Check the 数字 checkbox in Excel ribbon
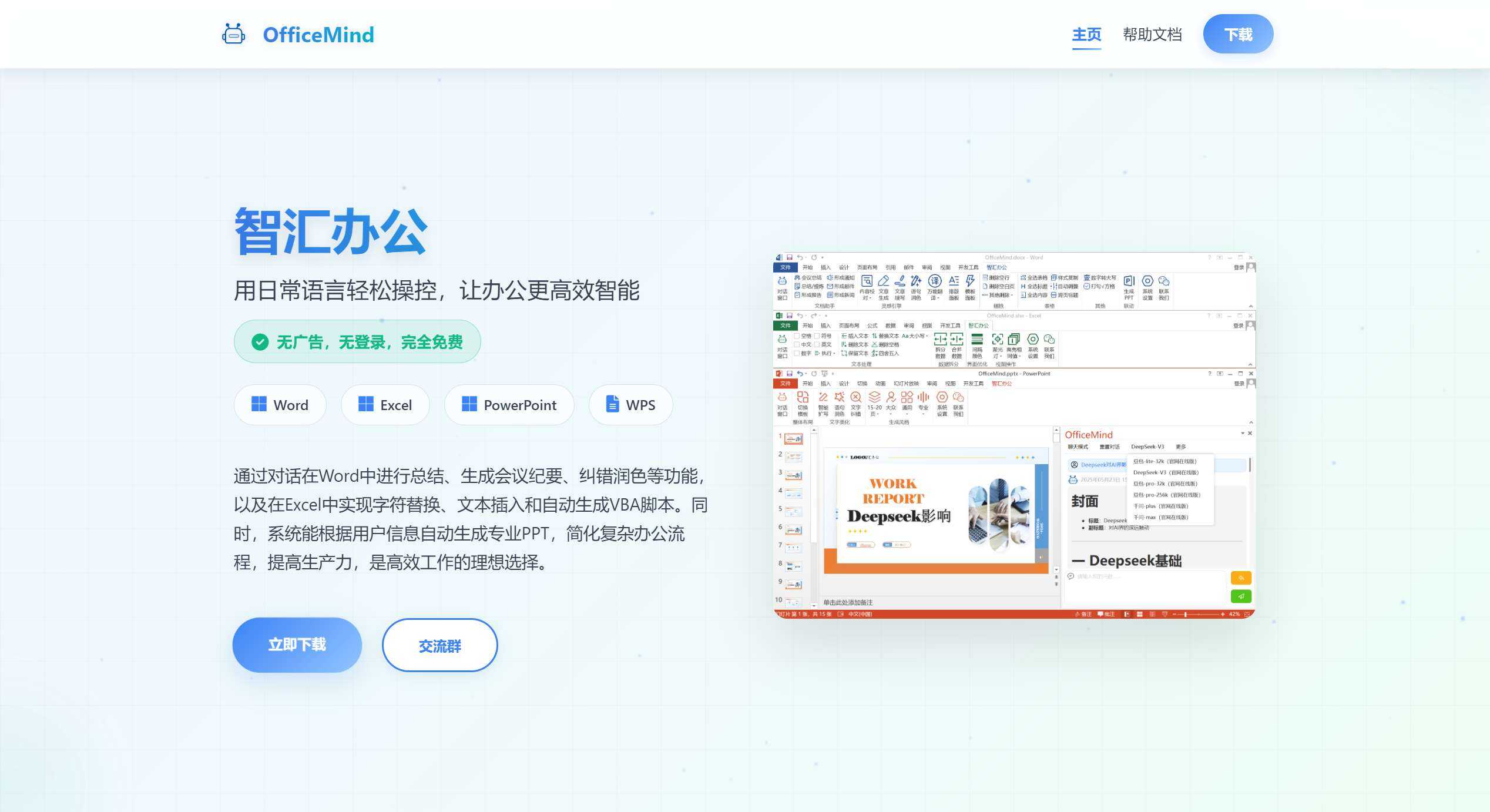The height and width of the screenshot is (812, 1490). point(797,354)
